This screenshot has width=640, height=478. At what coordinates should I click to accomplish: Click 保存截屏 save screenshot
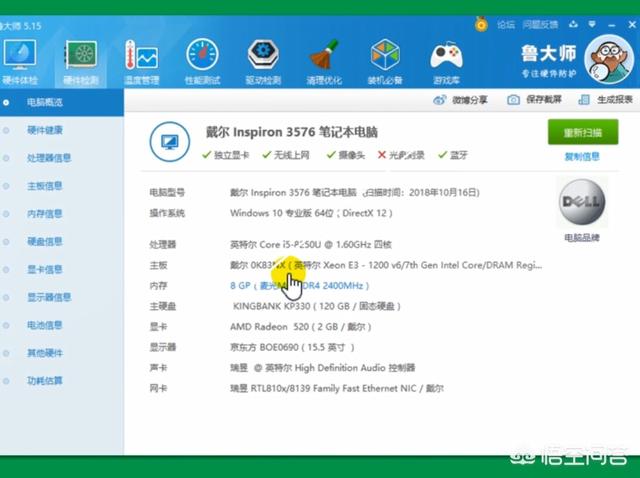coord(535,100)
